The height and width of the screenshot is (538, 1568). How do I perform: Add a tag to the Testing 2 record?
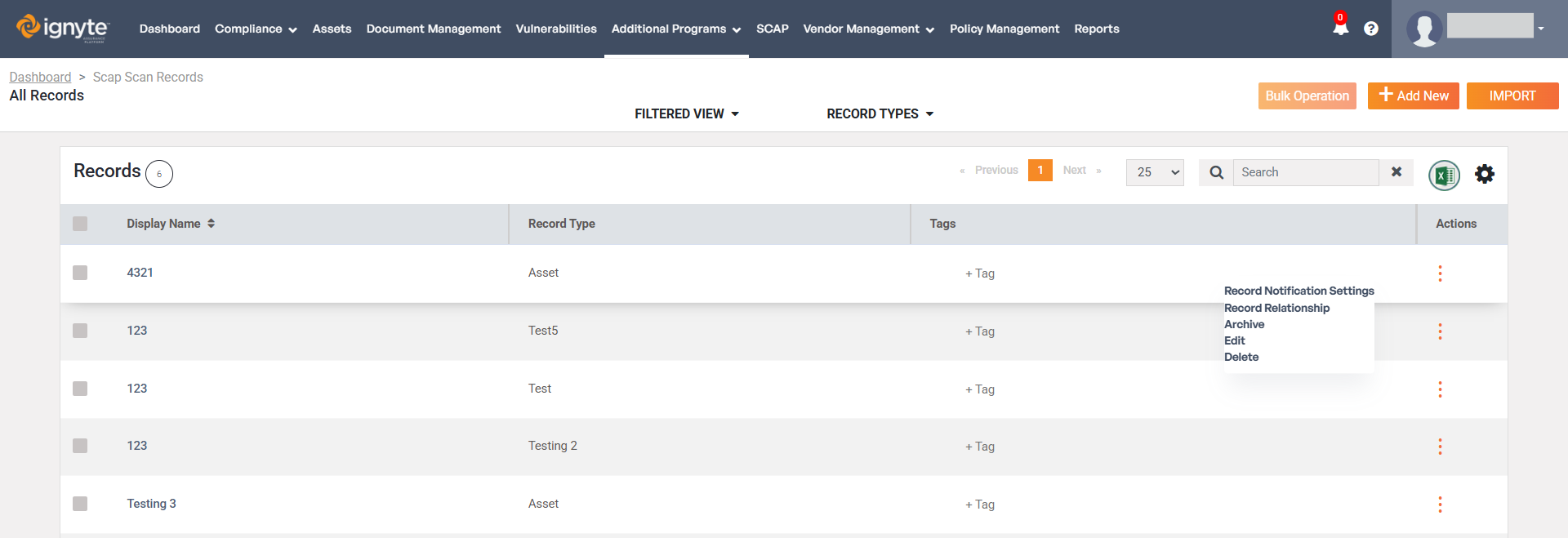(980, 447)
